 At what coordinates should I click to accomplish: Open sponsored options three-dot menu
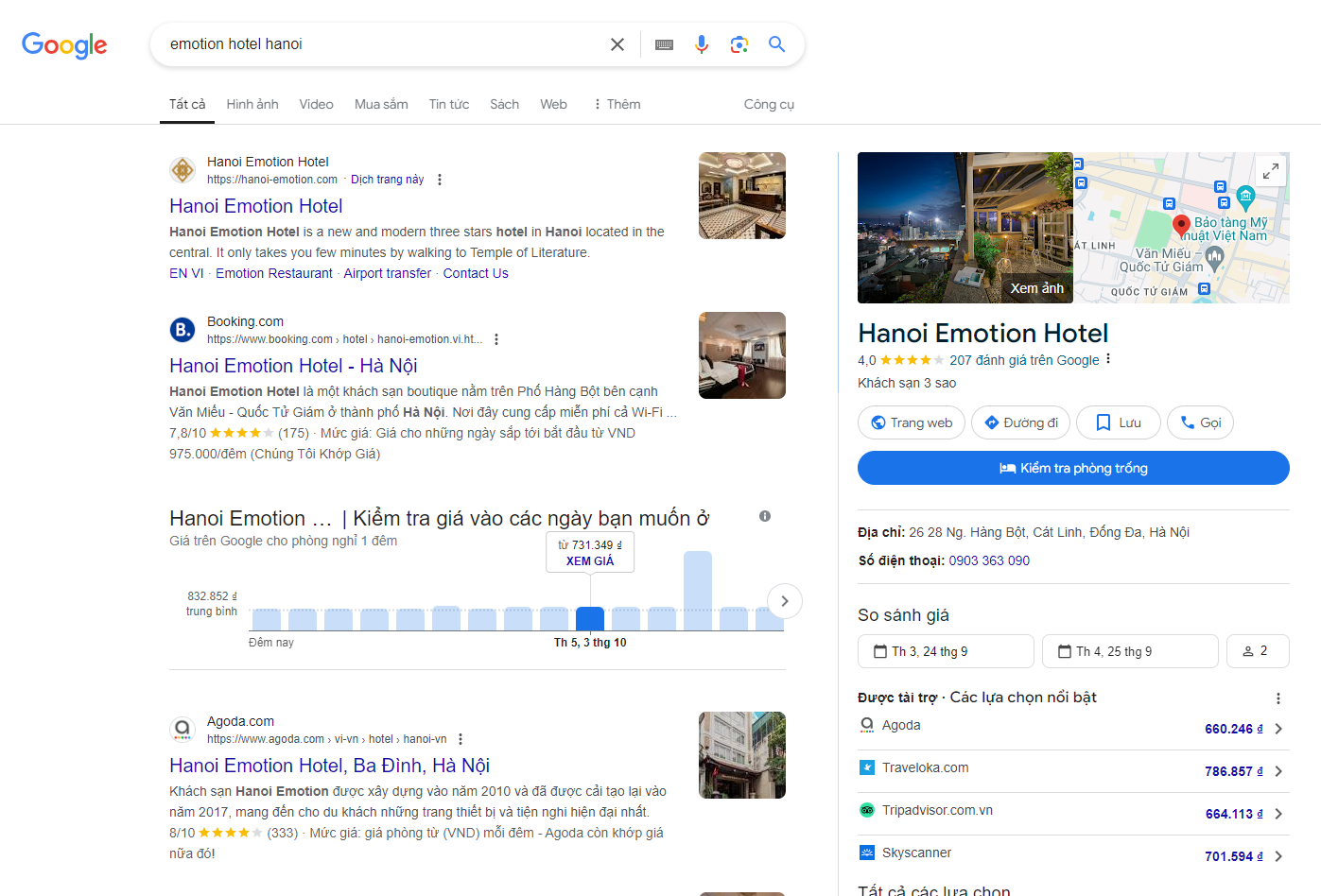pos(1278,698)
